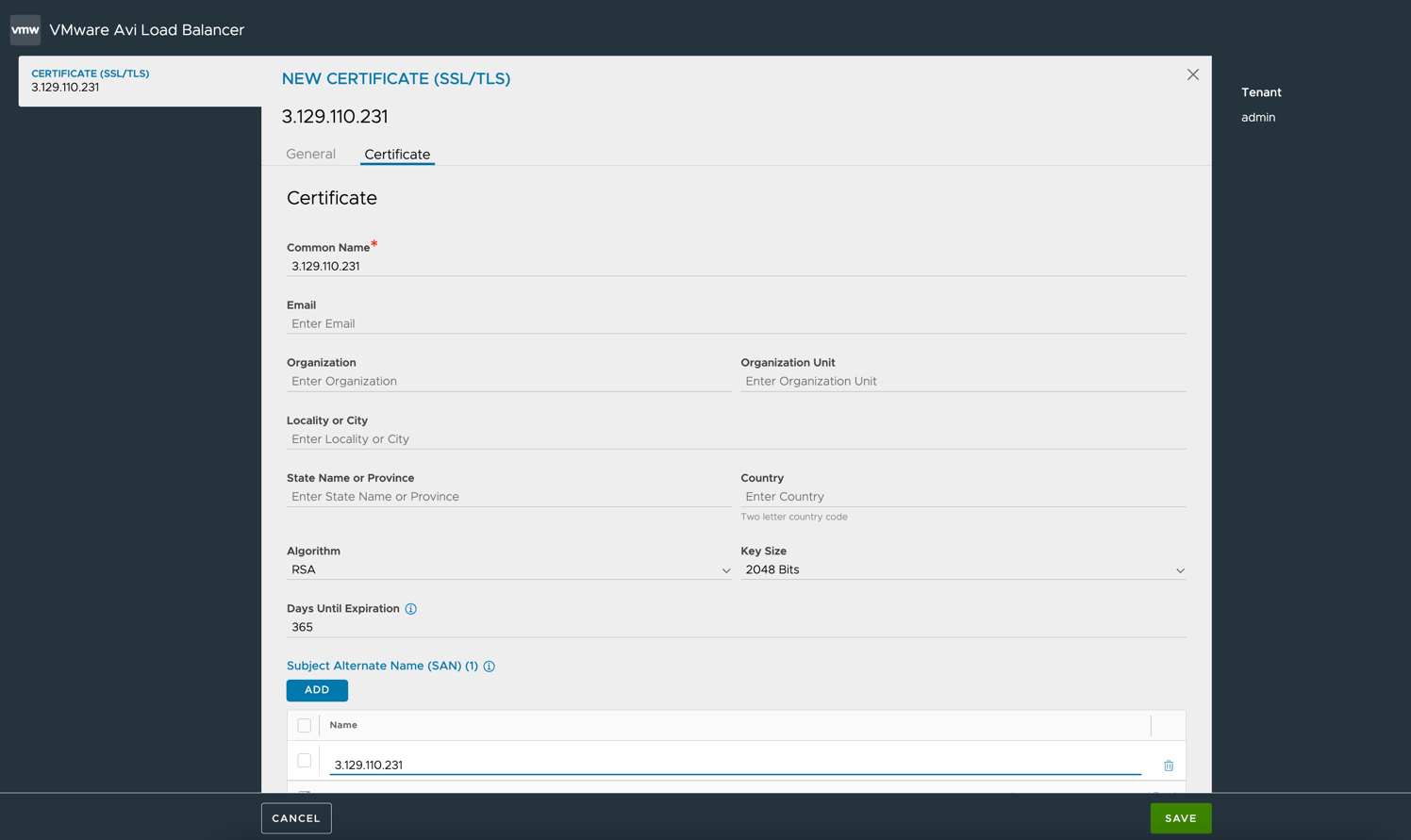Save the new certificate
This screenshot has width=1411, height=840.
click(x=1180, y=818)
